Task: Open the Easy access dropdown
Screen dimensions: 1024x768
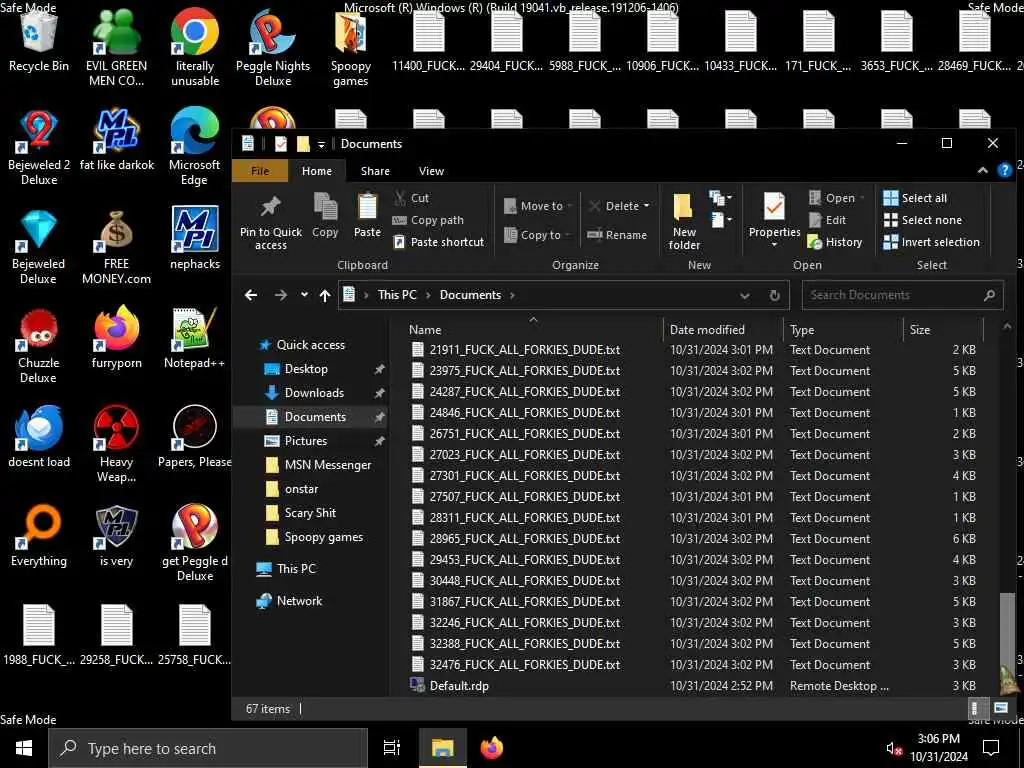Action: click(x=720, y=219)
